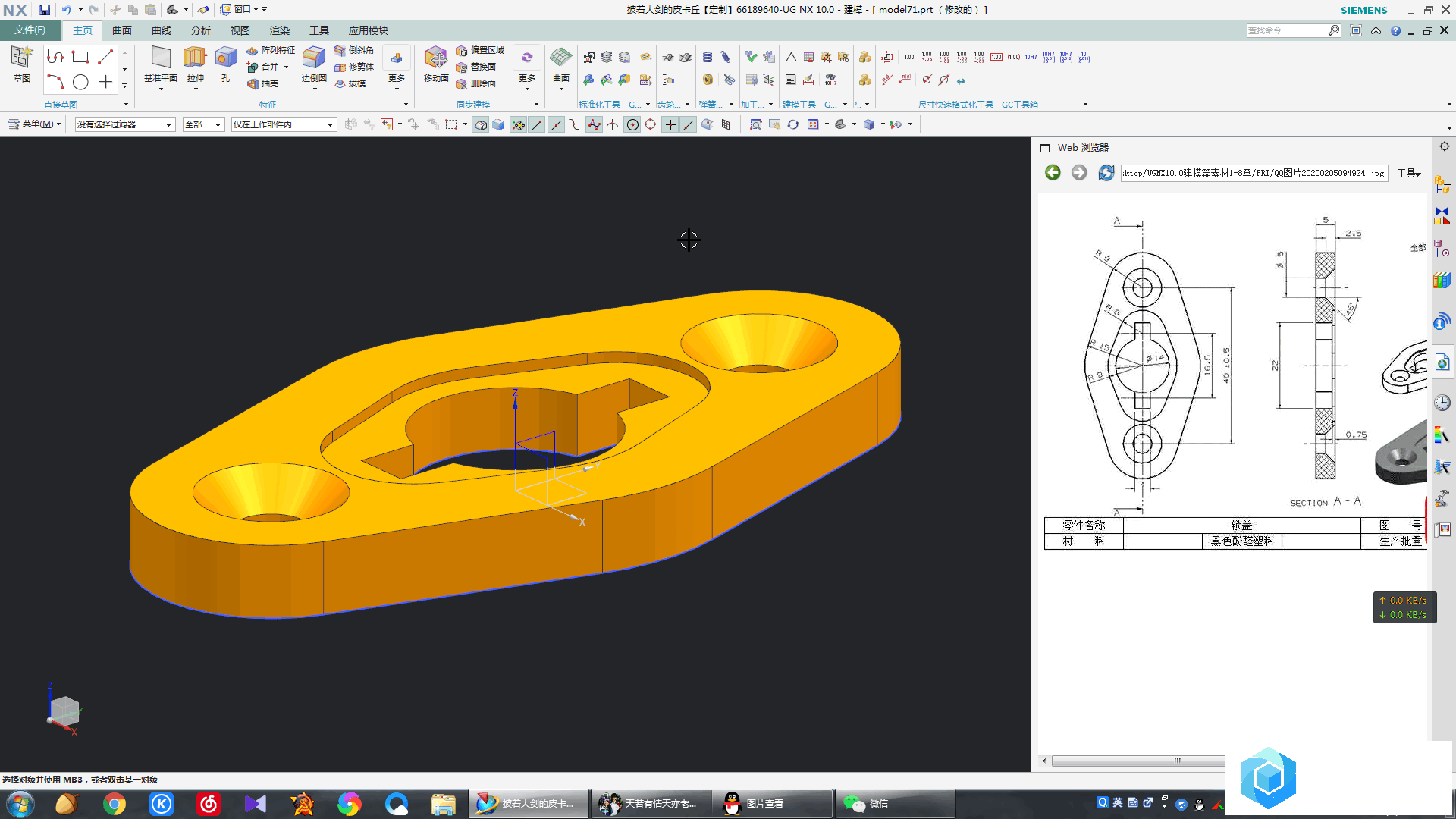
Task: Expand the 窗口 window dropdown
Action: coord(244,10)
